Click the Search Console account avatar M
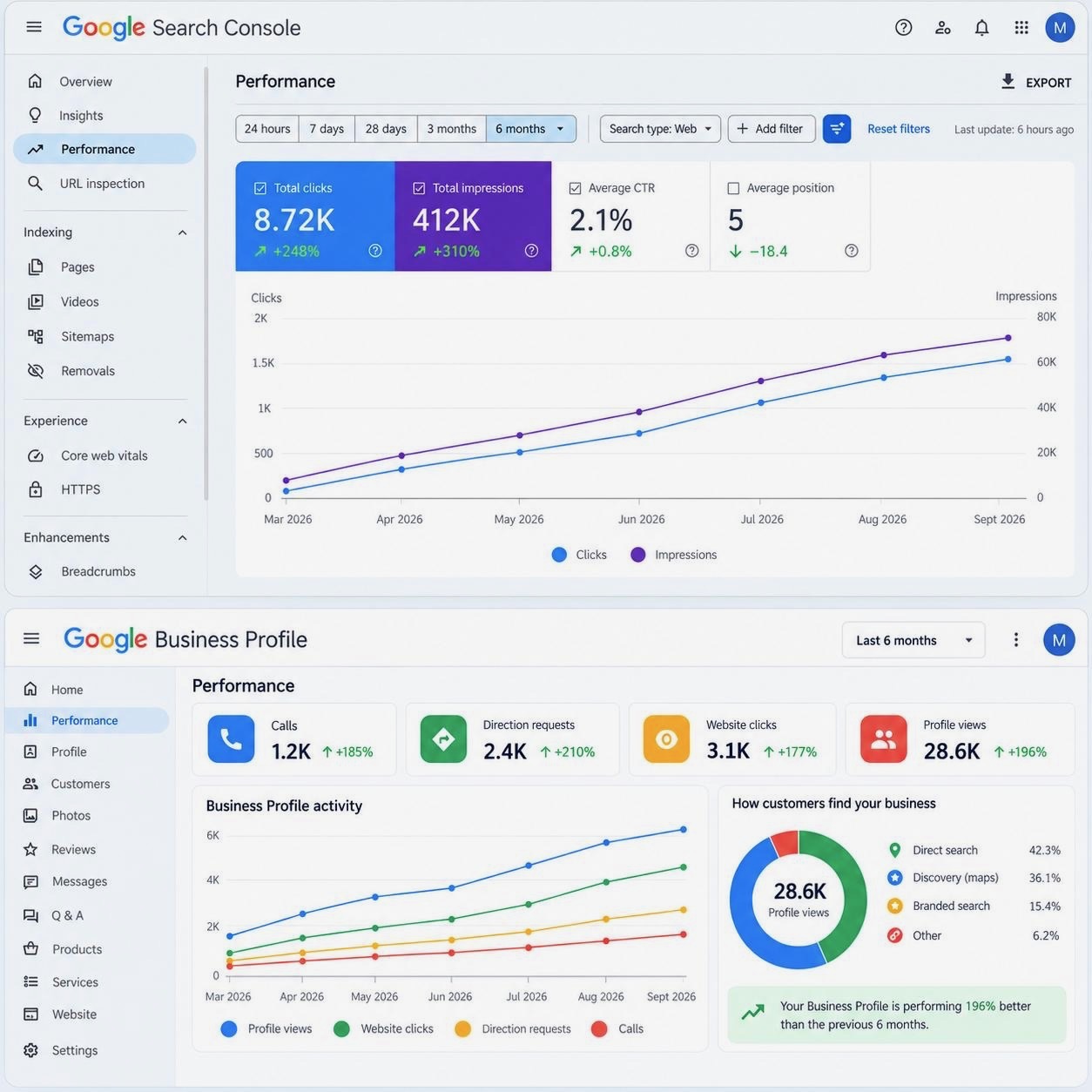The image size is (1092, 1092). (x=1060, y=28)
